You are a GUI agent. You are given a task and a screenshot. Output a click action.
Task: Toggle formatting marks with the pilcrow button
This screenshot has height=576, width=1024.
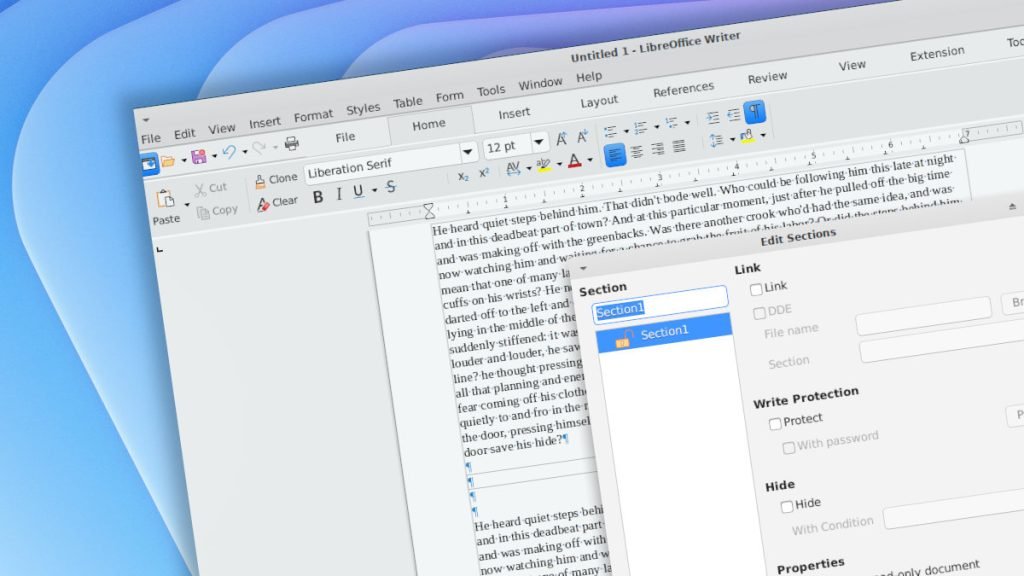coord(754,112)
